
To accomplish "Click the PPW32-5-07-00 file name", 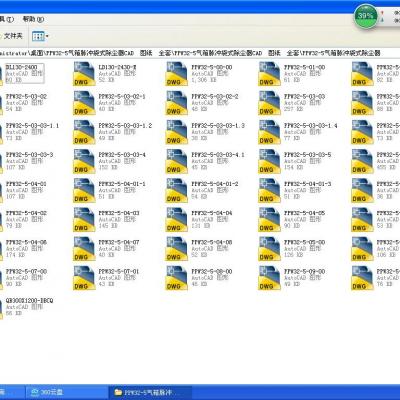I will (26, 272).
